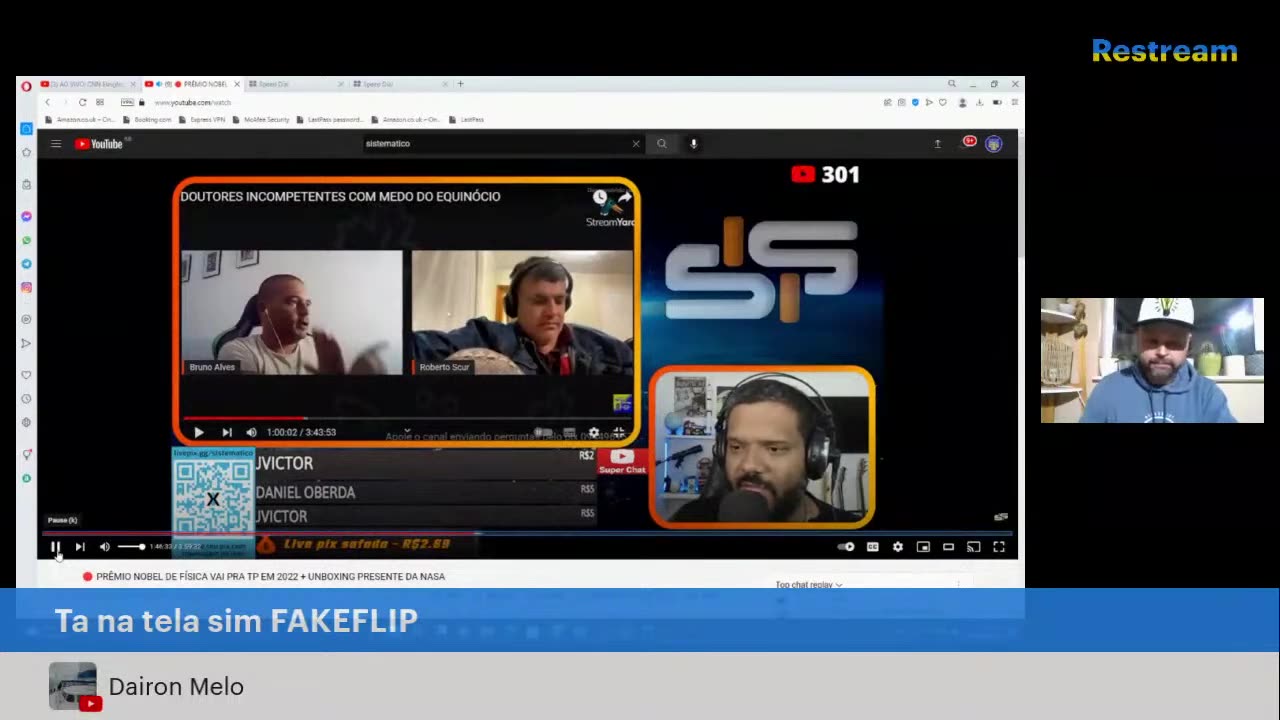Go back in browser history
This screenshot has width=1280, height=720.
click(47, 102)
